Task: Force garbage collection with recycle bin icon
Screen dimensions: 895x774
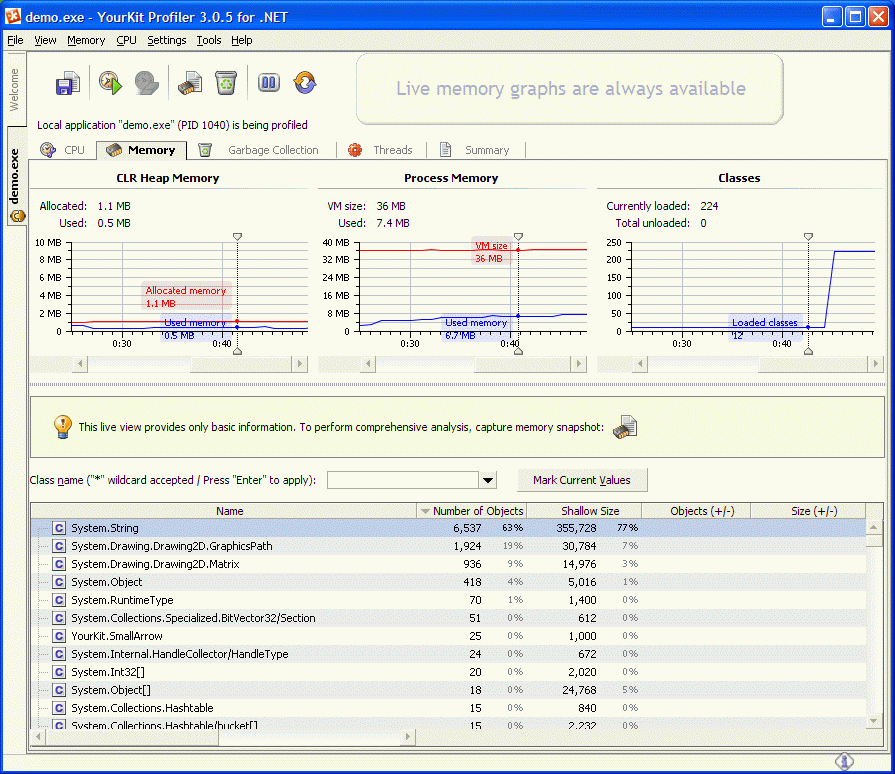Action: (226, 83)
